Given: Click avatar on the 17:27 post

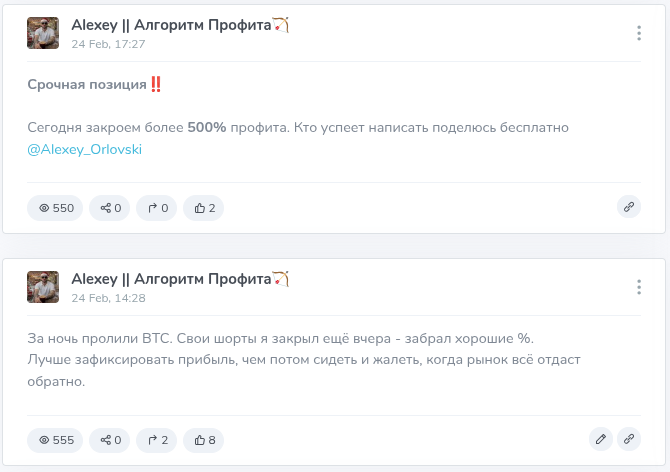Looking at the screenshot, I should click(44, 34).
